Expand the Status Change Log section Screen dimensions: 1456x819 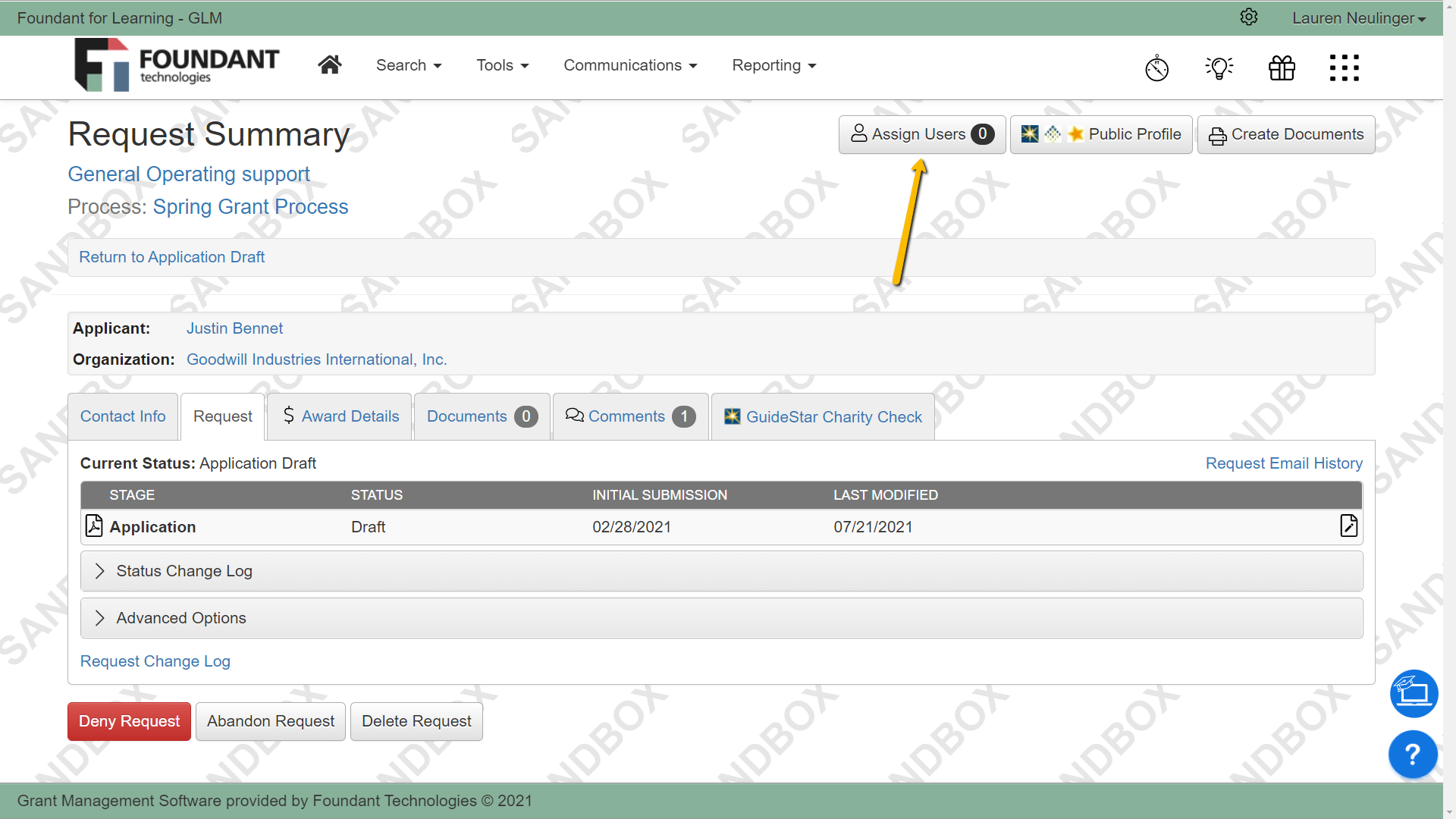pyautogui.click(x=721, y=571)
